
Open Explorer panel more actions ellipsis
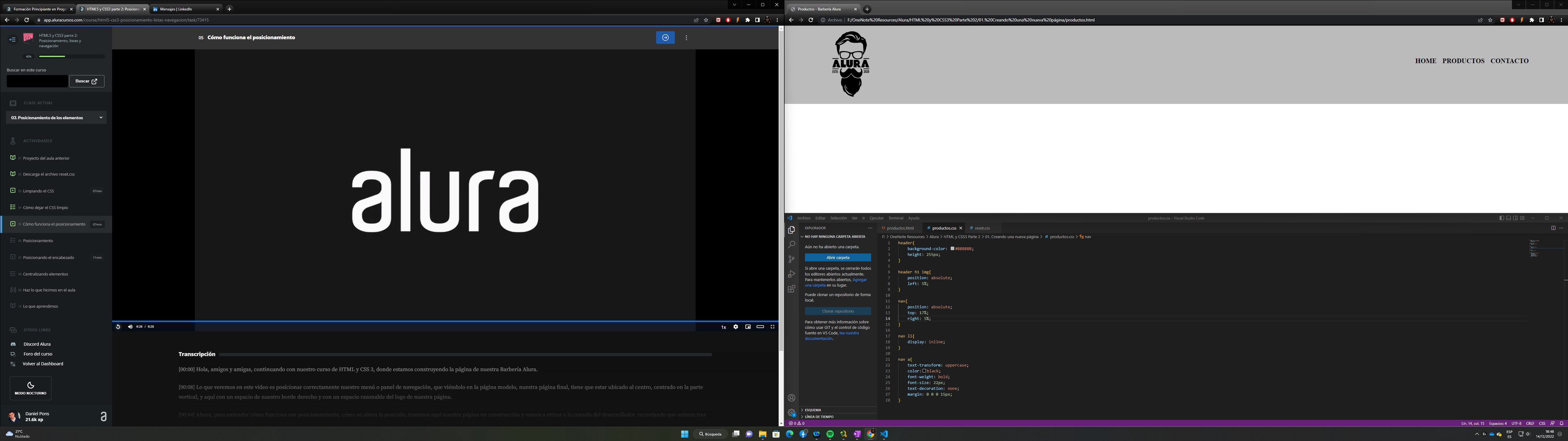click(870, 228)
